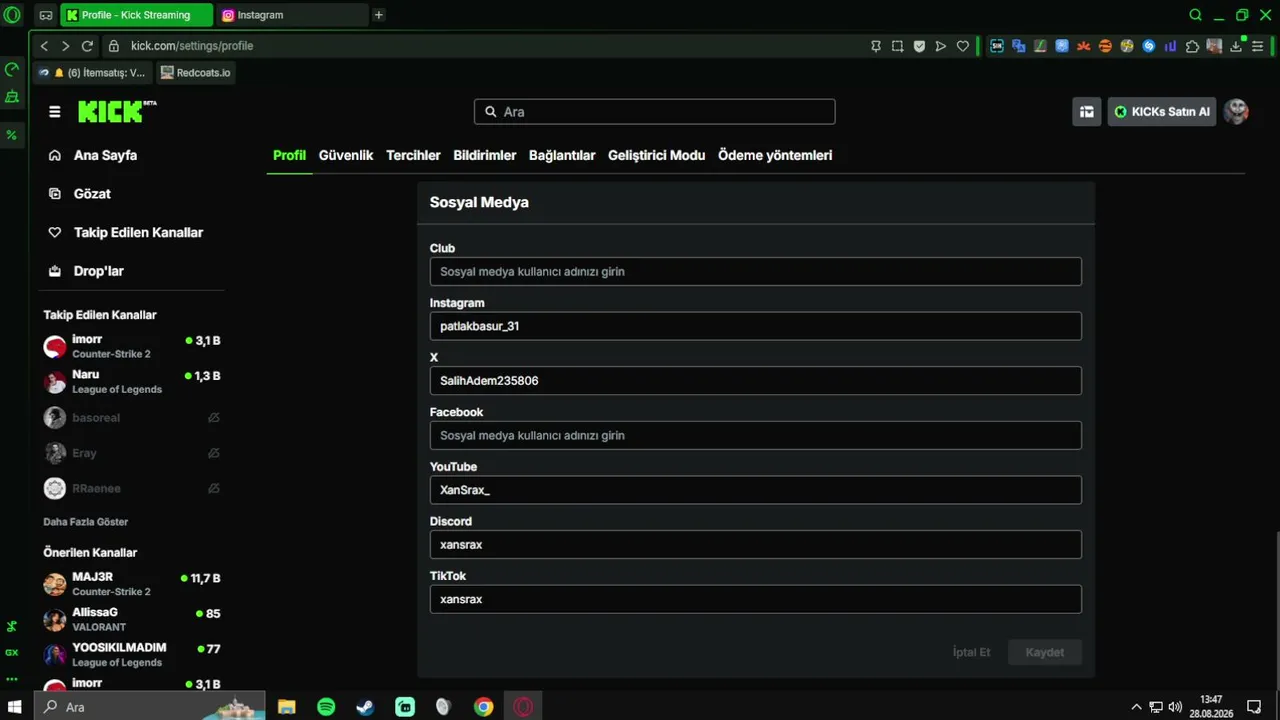
Task: Open the extensions puzzle icon
Action: 1192,46
